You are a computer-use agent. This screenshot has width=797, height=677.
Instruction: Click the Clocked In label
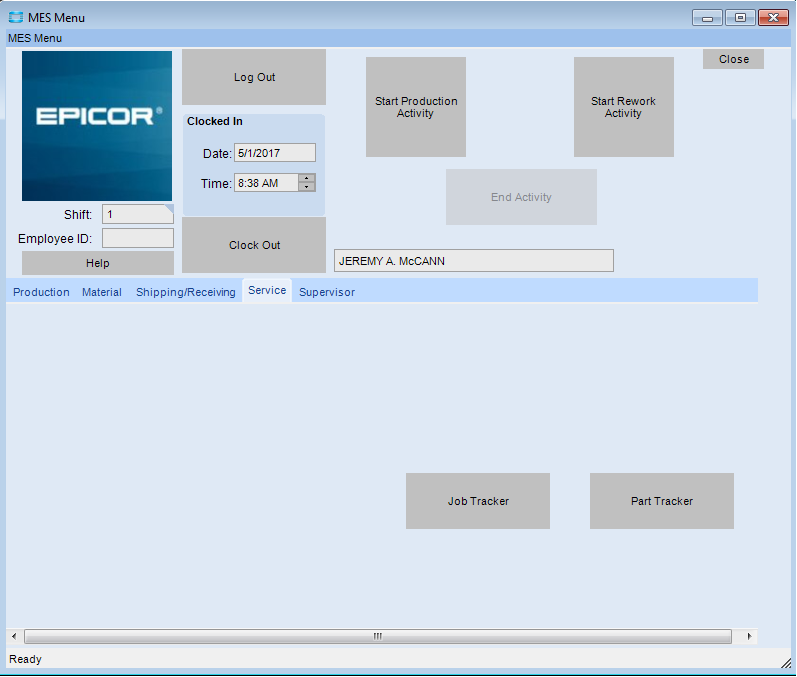[x=214, y=121]
